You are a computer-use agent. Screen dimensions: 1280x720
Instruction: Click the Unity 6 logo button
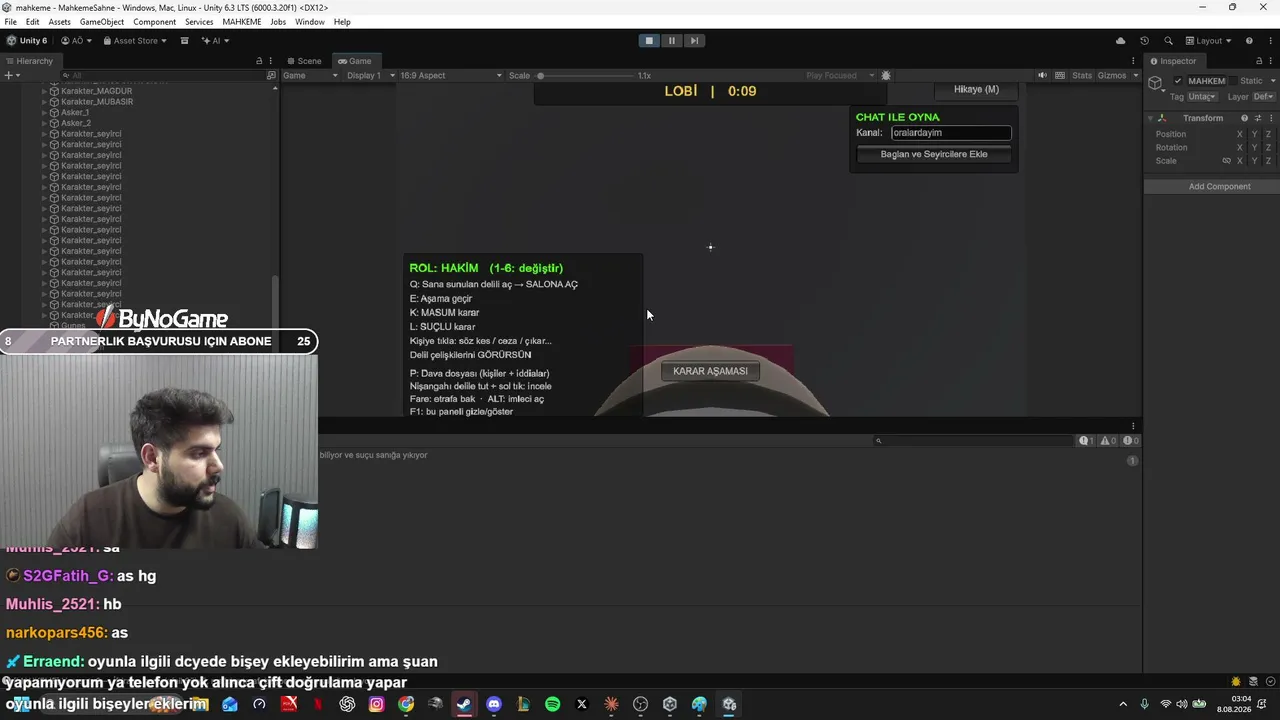(x=27, y=41)
